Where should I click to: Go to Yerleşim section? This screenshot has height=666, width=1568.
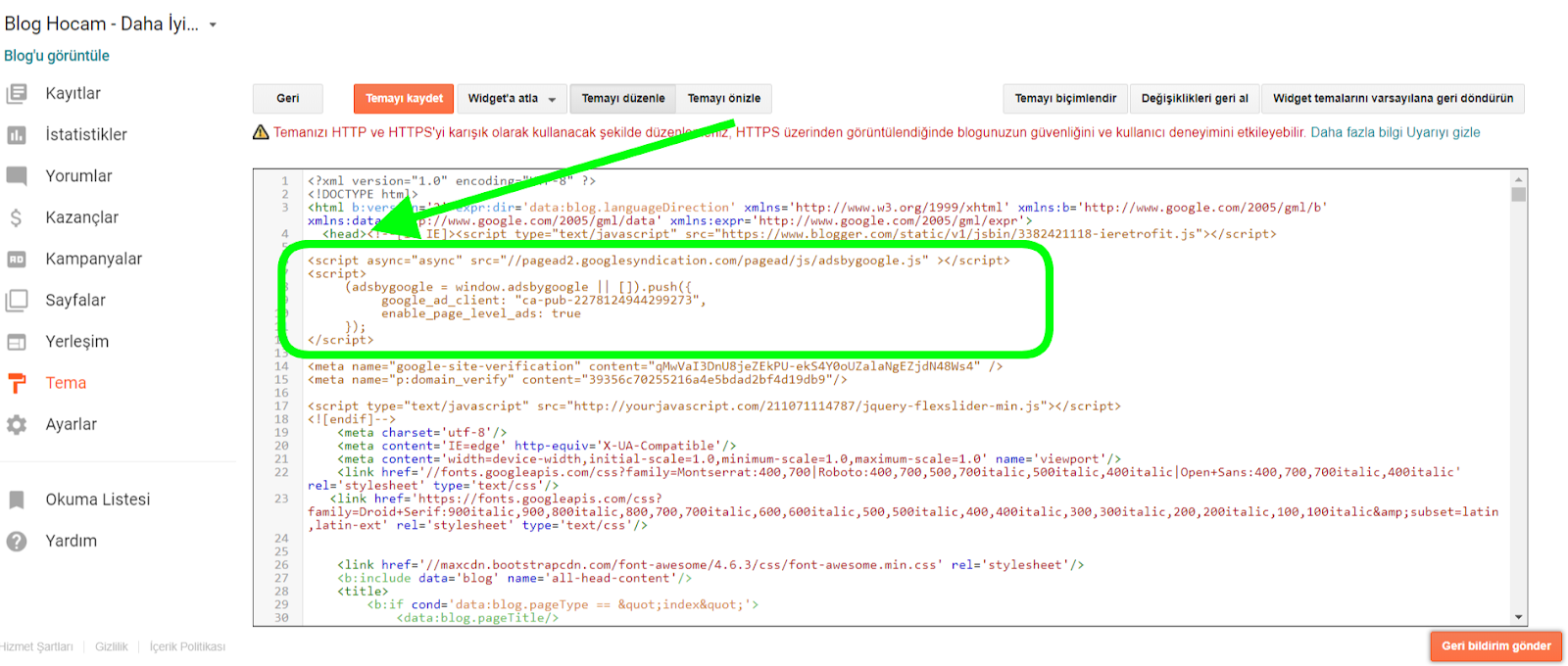(x=77, y=342)
